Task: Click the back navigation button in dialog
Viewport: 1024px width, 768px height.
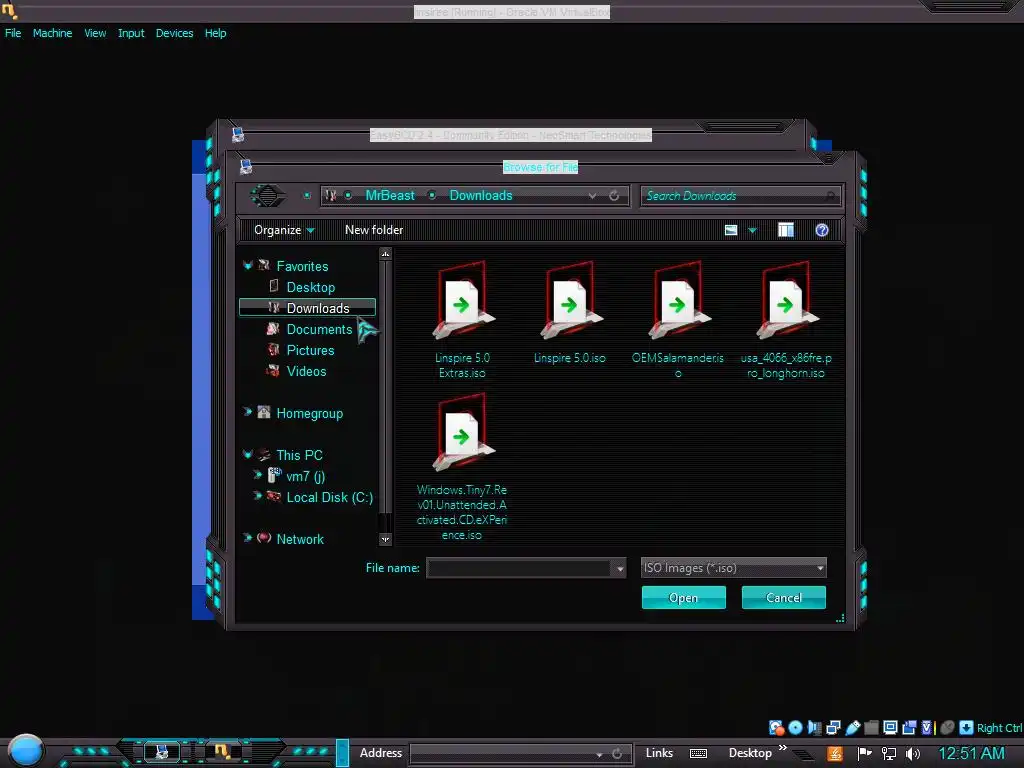Action: pos(267,195)
